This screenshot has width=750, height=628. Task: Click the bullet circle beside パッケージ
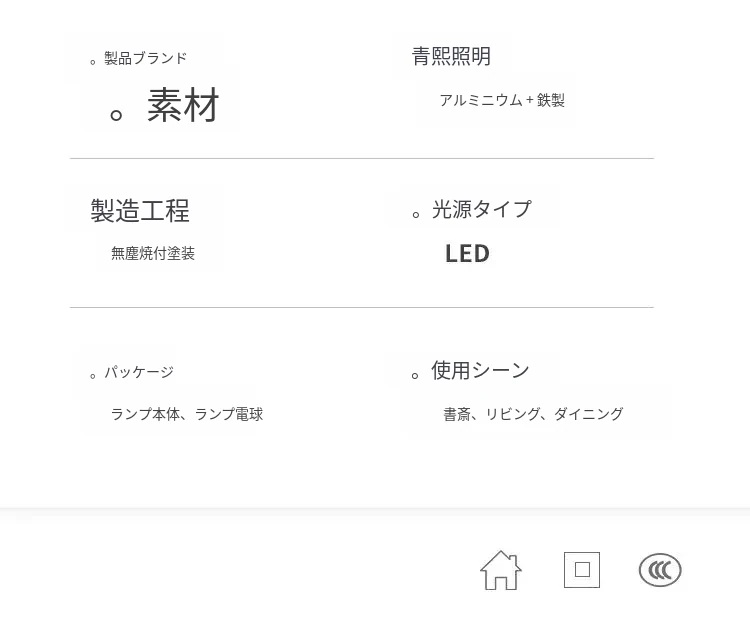[94, 376]
